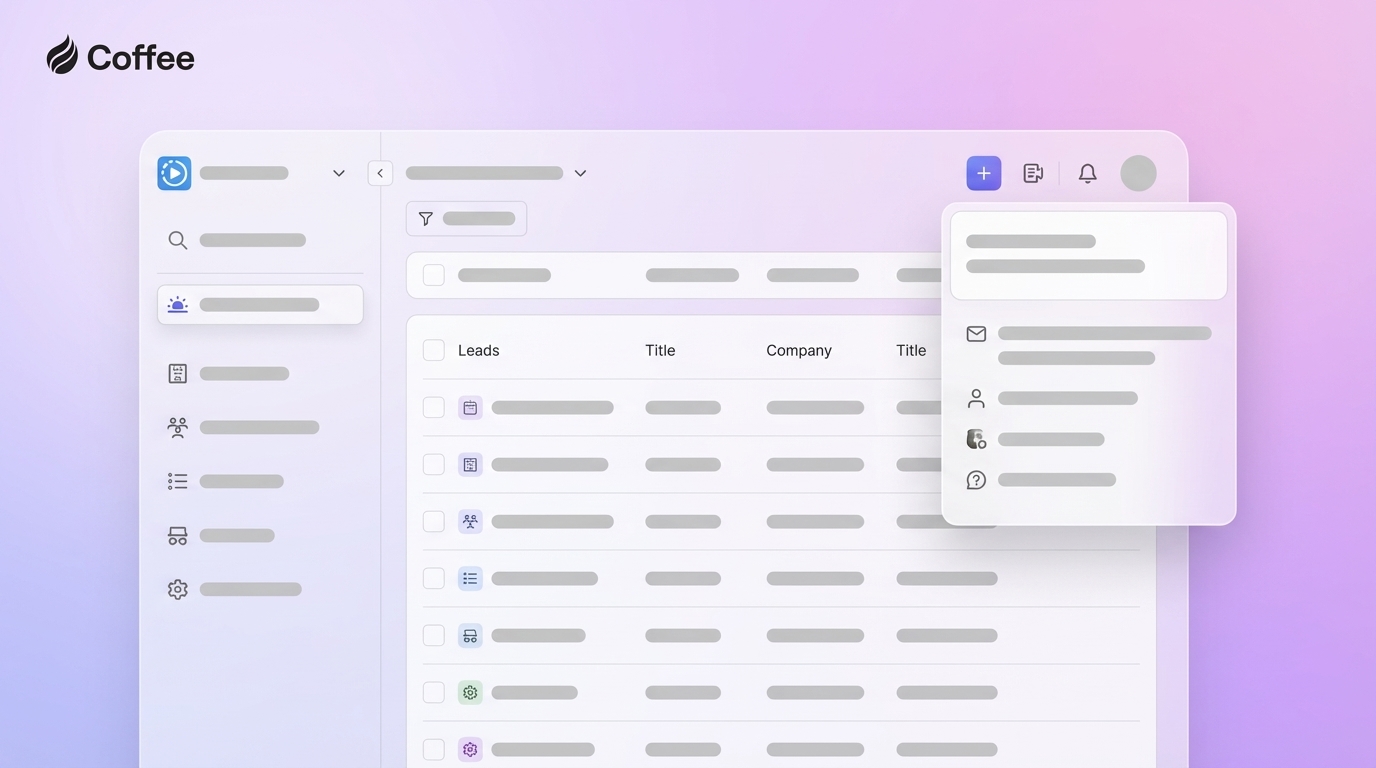Click the people icon in table row
This screenshot has width=1376, height=768.
pos(470,521)
